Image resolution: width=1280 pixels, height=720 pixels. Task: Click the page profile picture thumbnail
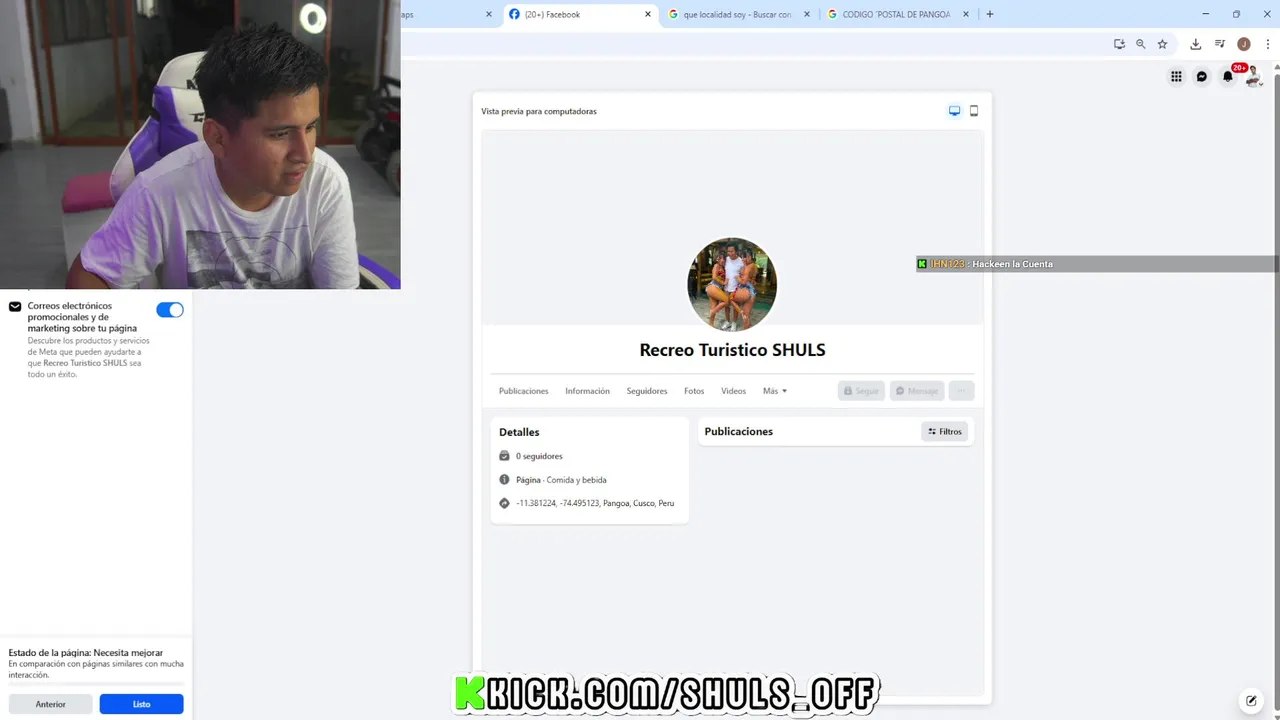pos(732,285)
